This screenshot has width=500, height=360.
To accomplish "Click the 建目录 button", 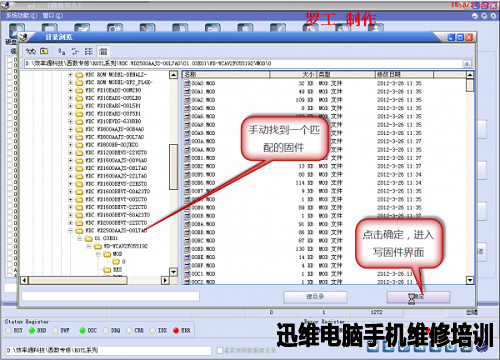I will click(315, 297).
